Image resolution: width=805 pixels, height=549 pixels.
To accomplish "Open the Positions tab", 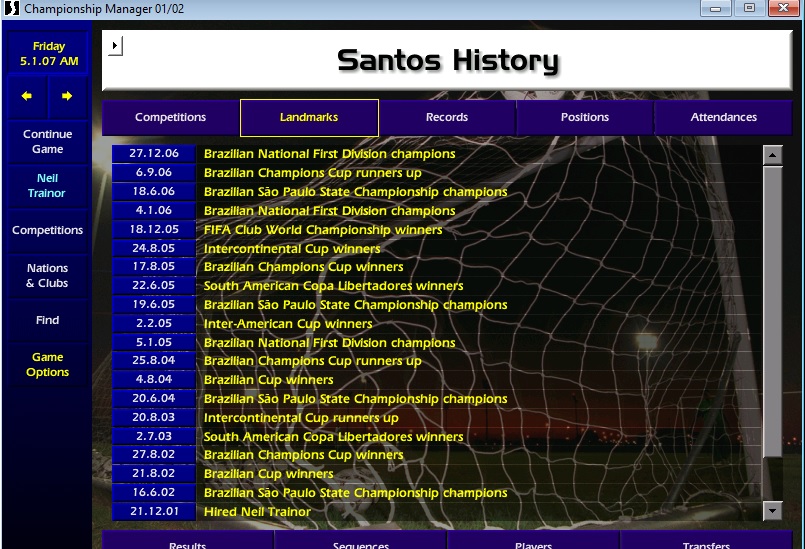I will [585, 117].
